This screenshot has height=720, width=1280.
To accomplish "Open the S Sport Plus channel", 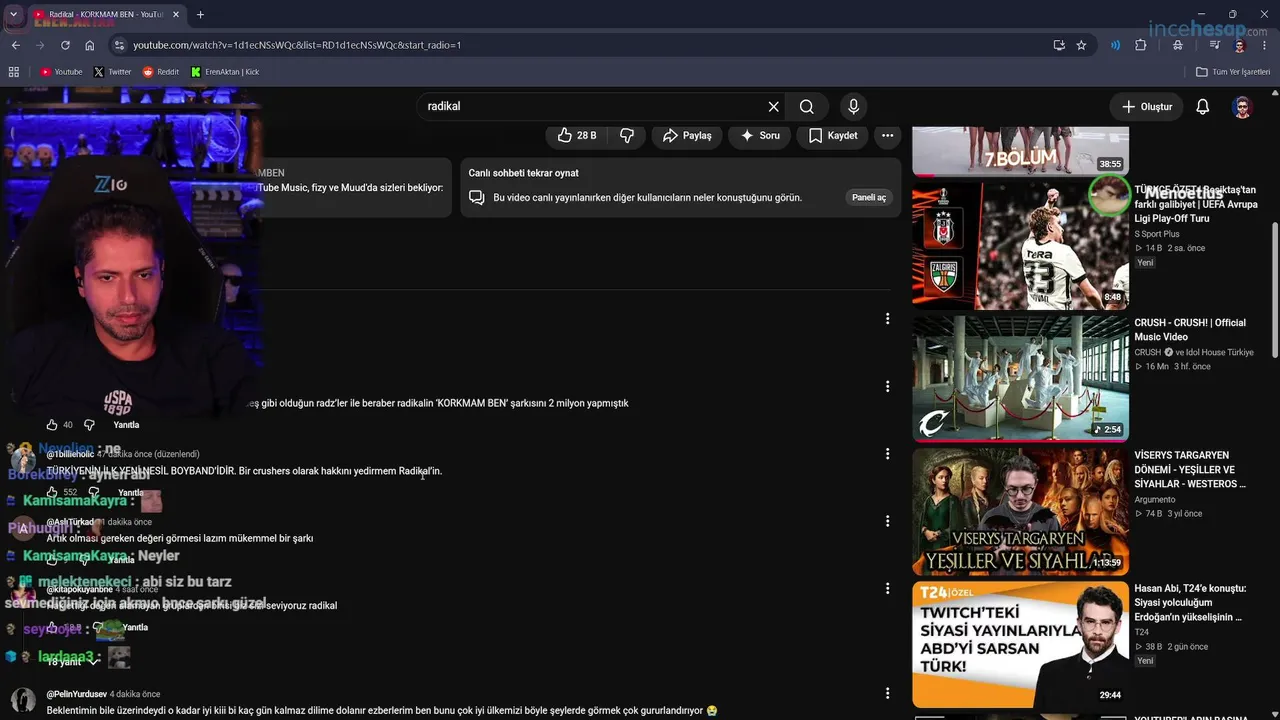I will (x=1157, y=234).
